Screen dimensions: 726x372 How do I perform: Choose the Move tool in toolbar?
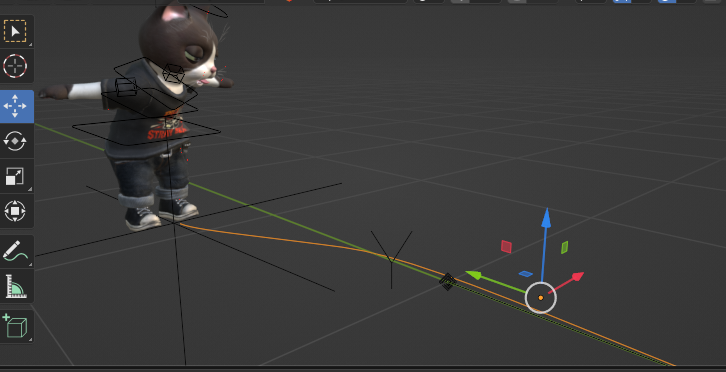pos(15,106)
